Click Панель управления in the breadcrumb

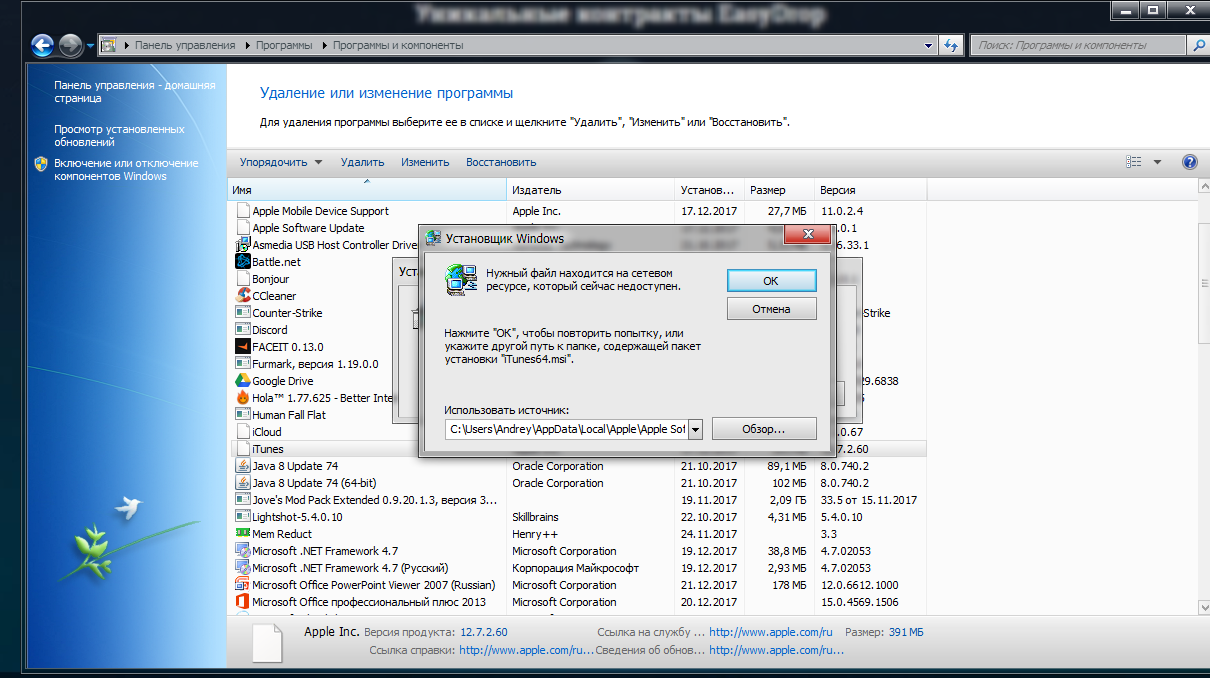[185, 45]
